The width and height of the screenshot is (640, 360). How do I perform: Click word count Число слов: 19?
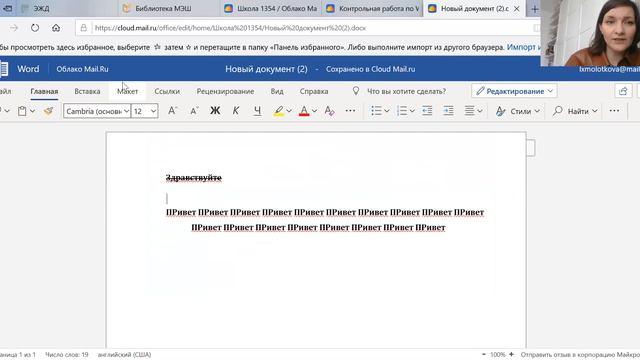point(67,354)
